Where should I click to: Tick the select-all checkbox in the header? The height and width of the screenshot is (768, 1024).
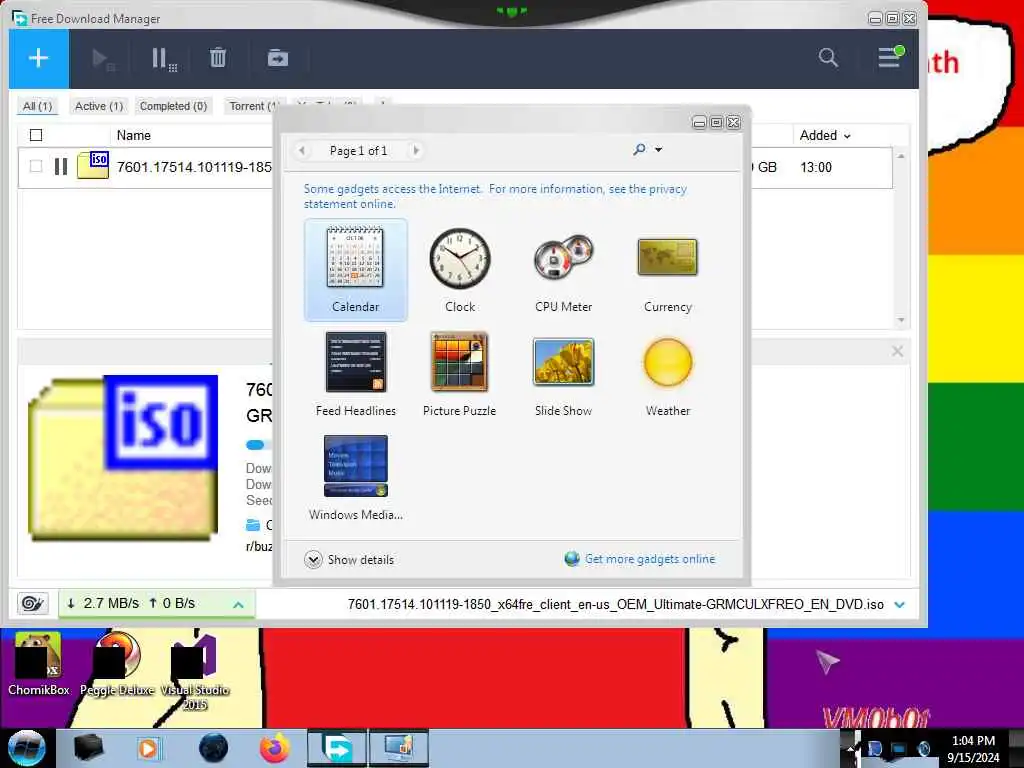coord(36,135)
